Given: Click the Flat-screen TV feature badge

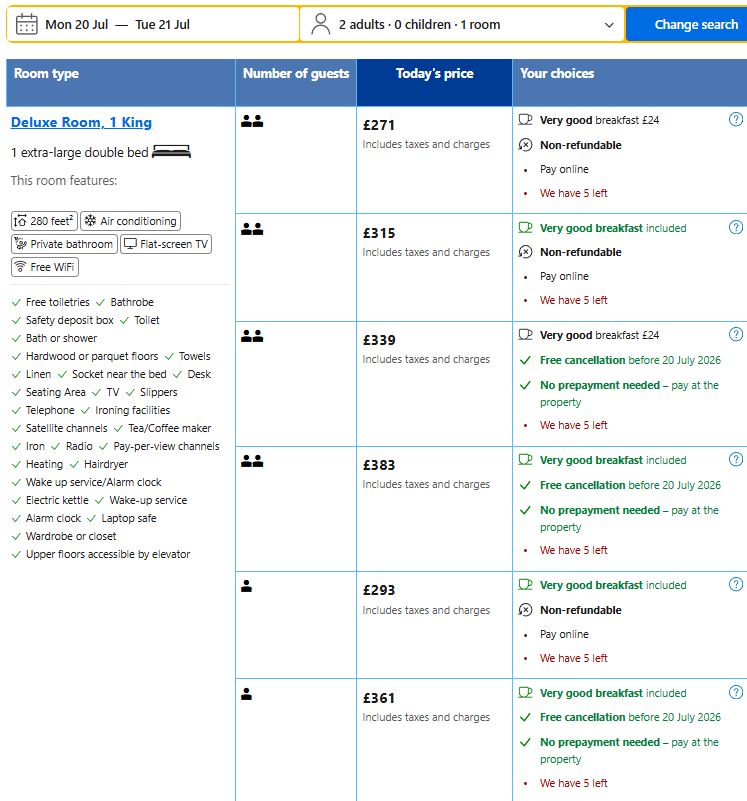Looking at the screenshot, I should (x=166, y=244).
